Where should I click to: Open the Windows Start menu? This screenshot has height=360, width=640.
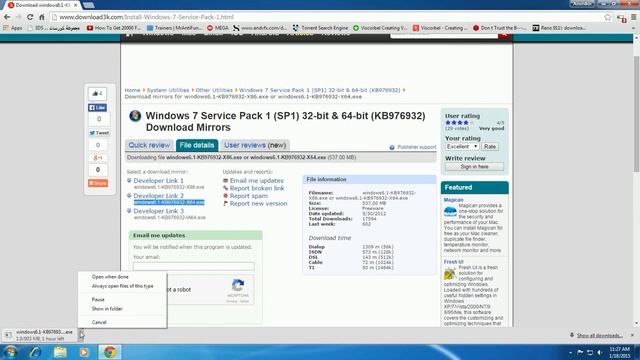click(10, 352)
